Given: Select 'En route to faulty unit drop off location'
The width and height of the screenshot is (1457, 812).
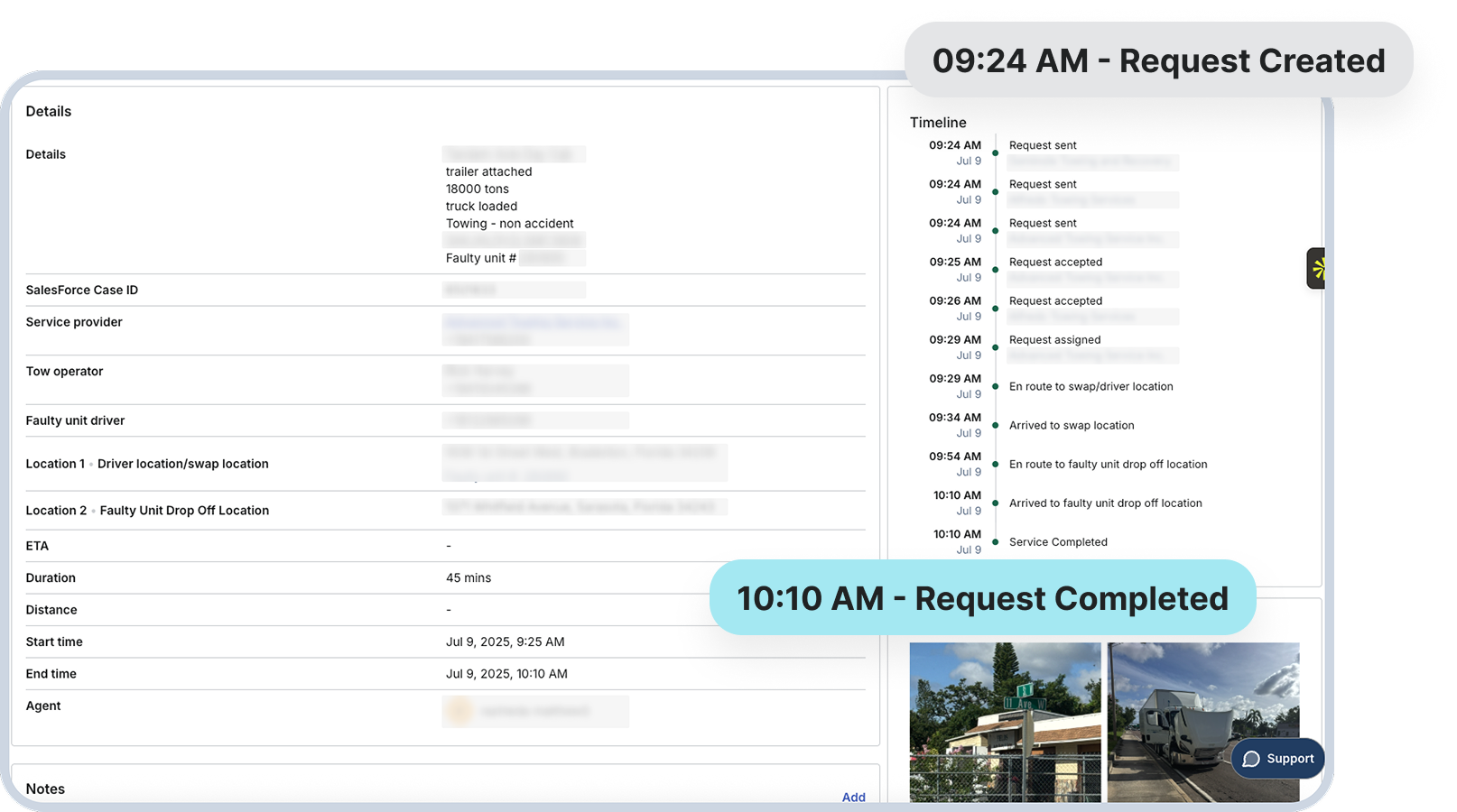Looking at the screenshot, I should 1108,465.
